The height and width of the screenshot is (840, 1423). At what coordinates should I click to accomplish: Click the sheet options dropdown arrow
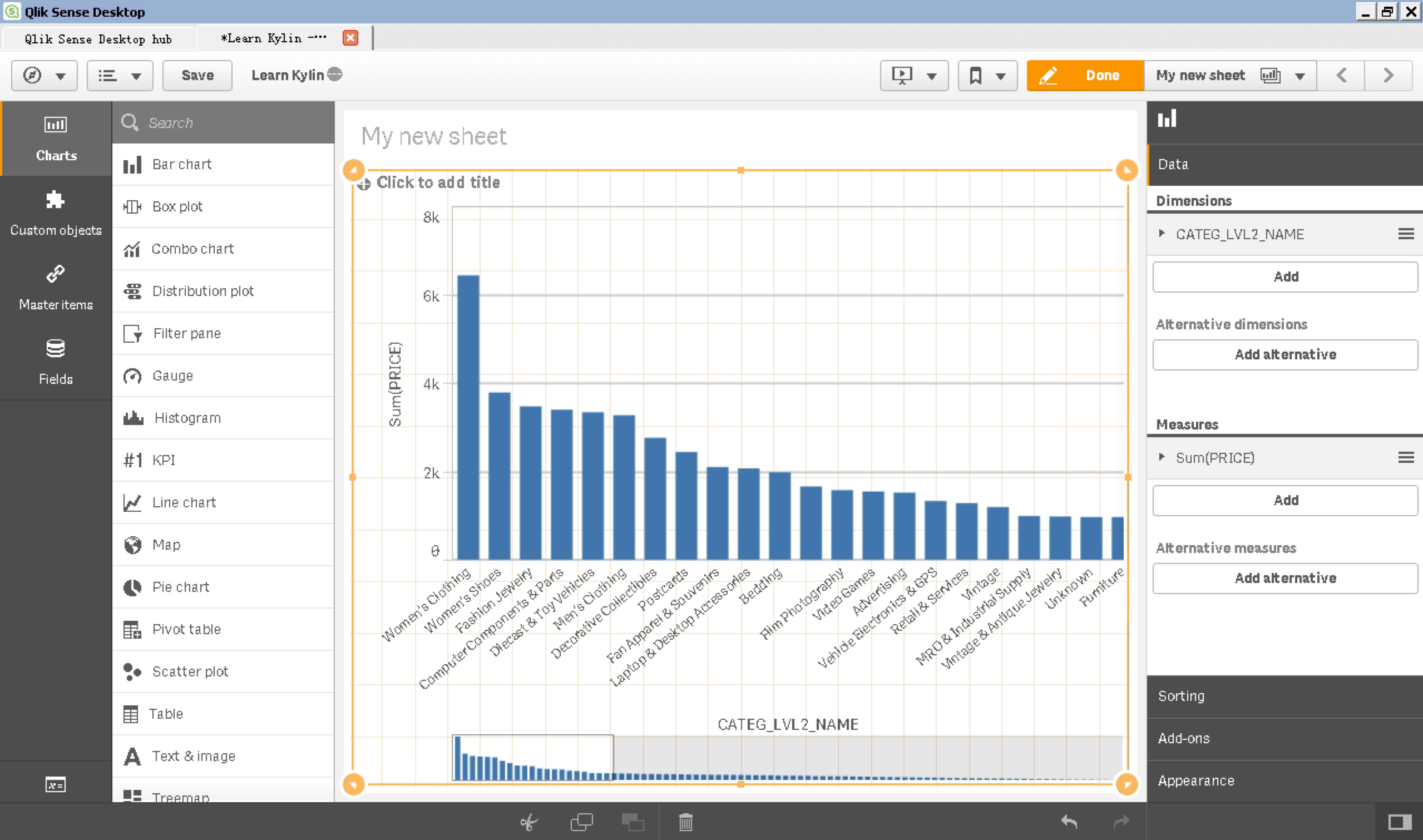tap(1303, 75)
